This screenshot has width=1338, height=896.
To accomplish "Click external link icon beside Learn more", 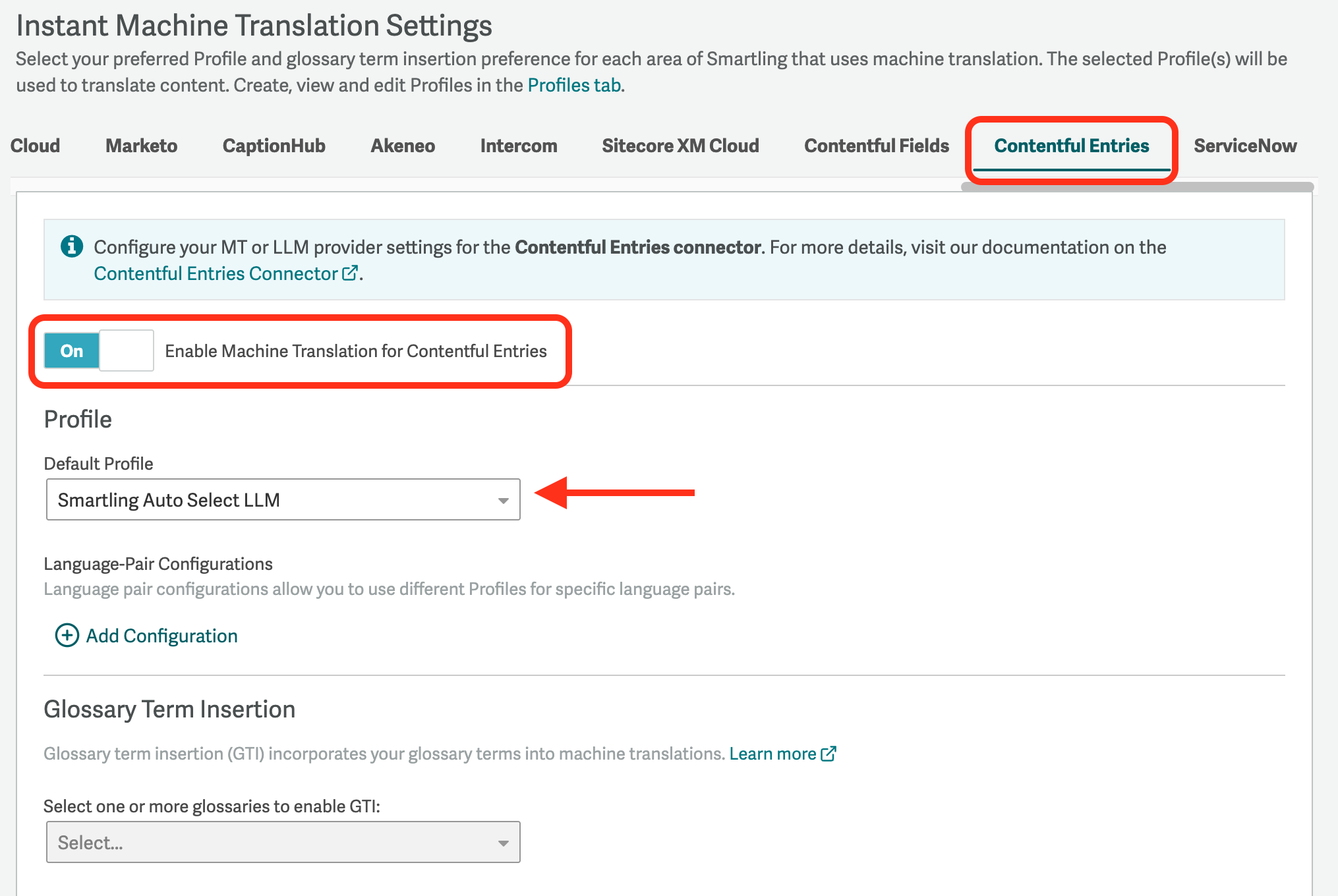I will click(x=829, y=753).
